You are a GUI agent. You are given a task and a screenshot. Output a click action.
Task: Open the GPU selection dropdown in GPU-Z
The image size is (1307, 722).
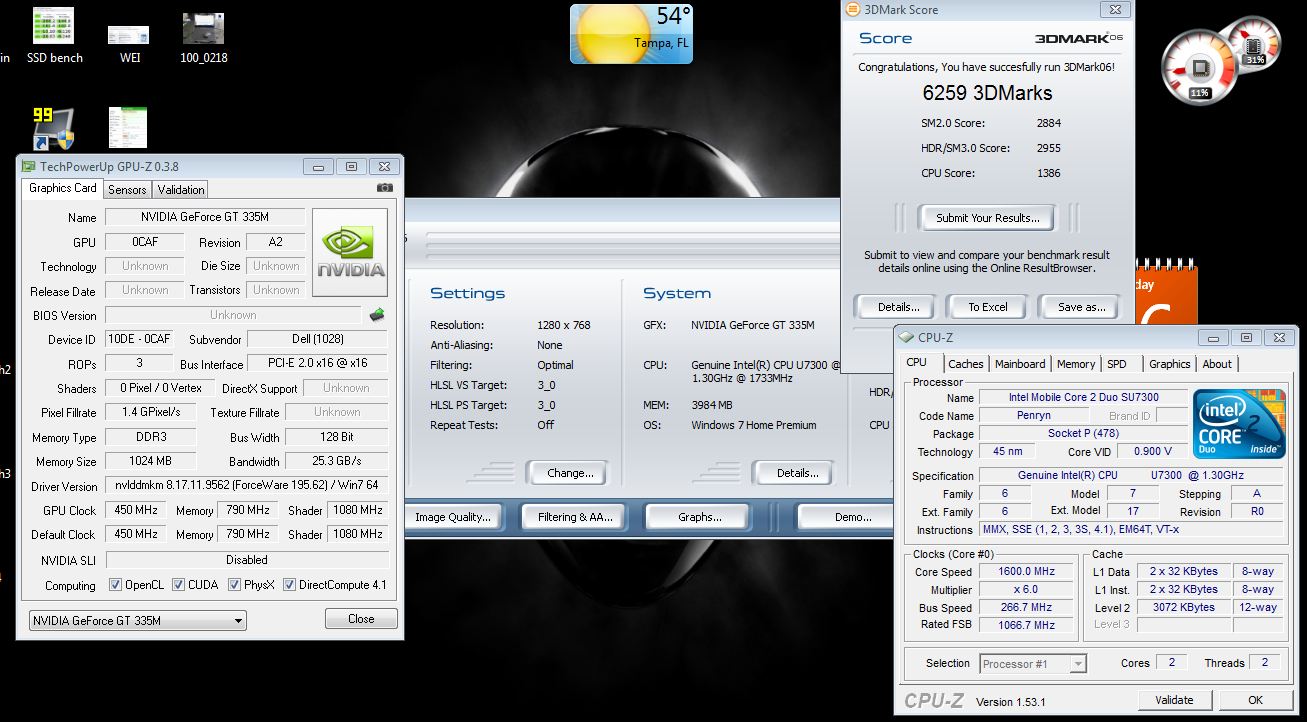pos(138,620)
